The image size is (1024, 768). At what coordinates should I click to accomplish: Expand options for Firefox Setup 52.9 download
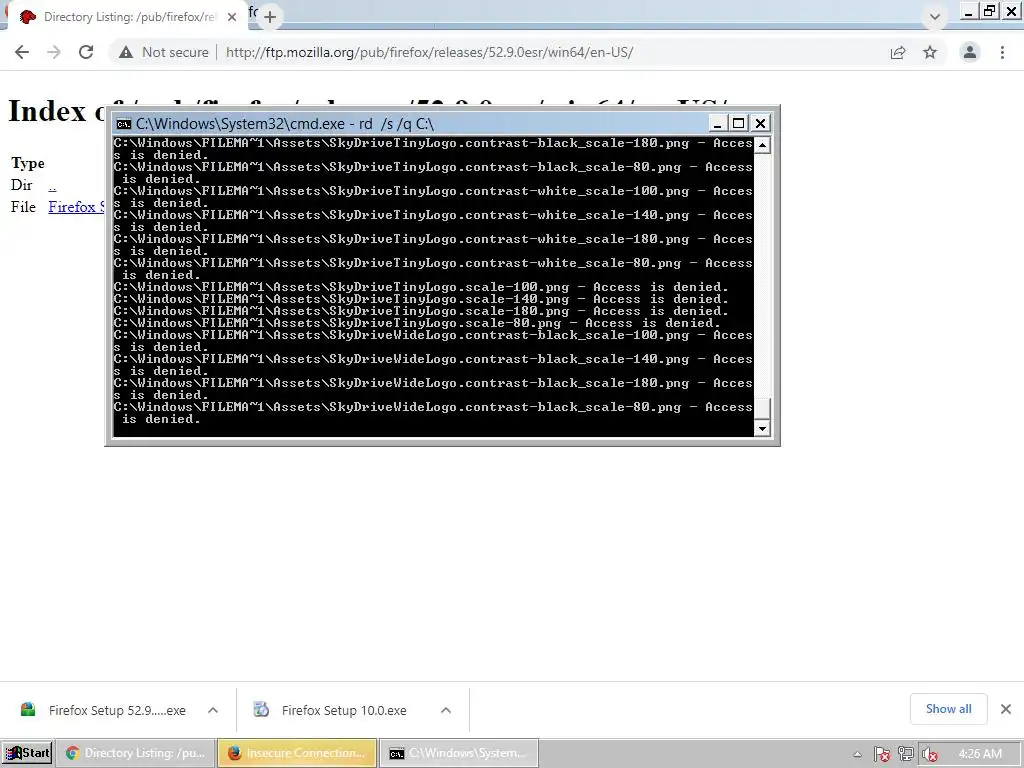(213, 710)
